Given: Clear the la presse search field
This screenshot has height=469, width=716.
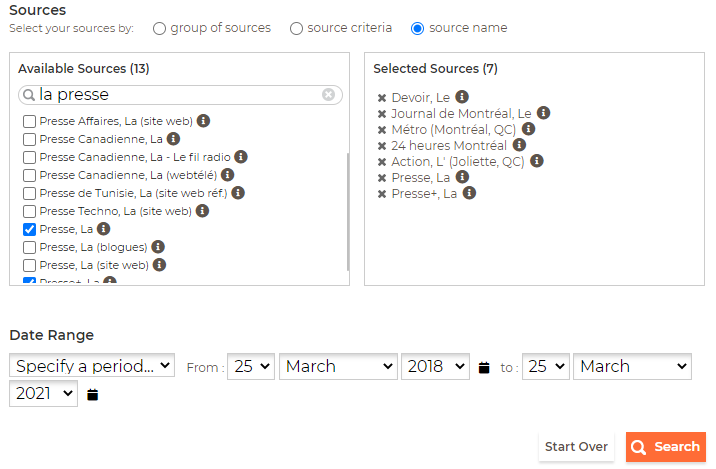Looking at the screenshot, I should 328,95.
